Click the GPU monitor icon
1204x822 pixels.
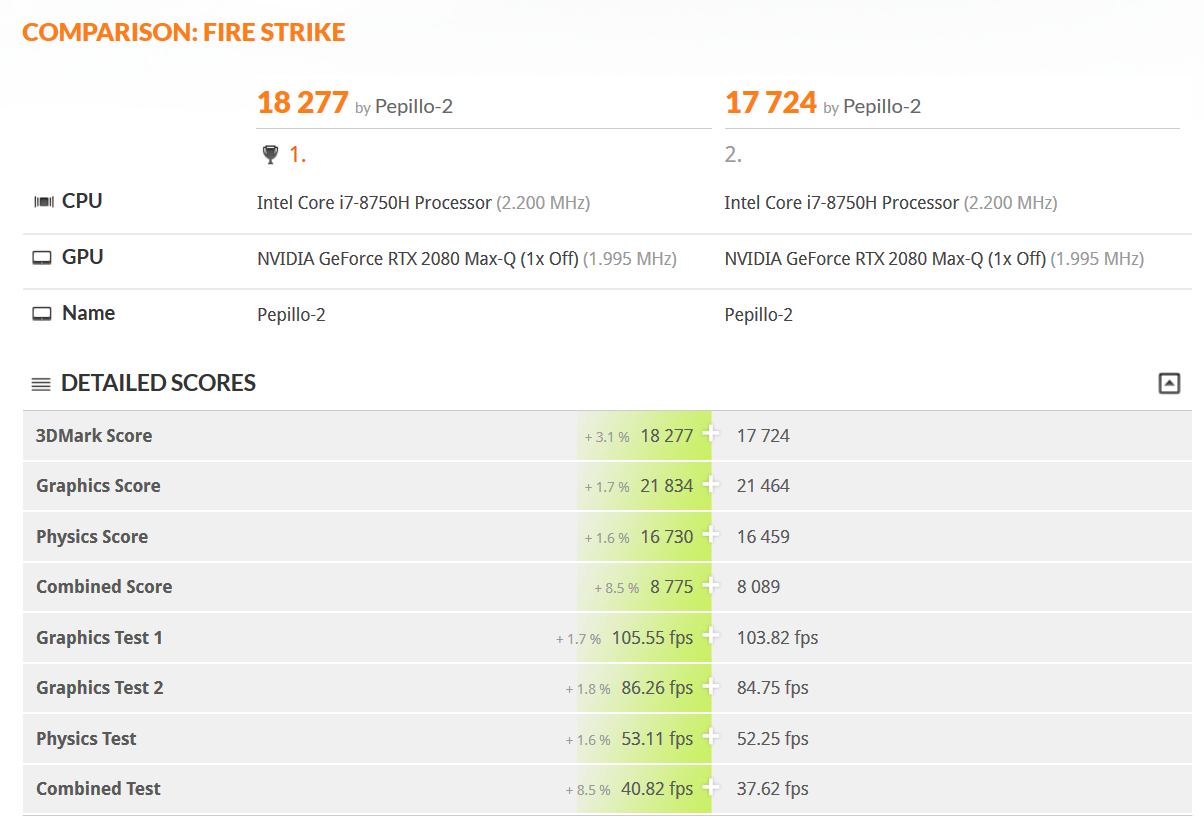42,258
